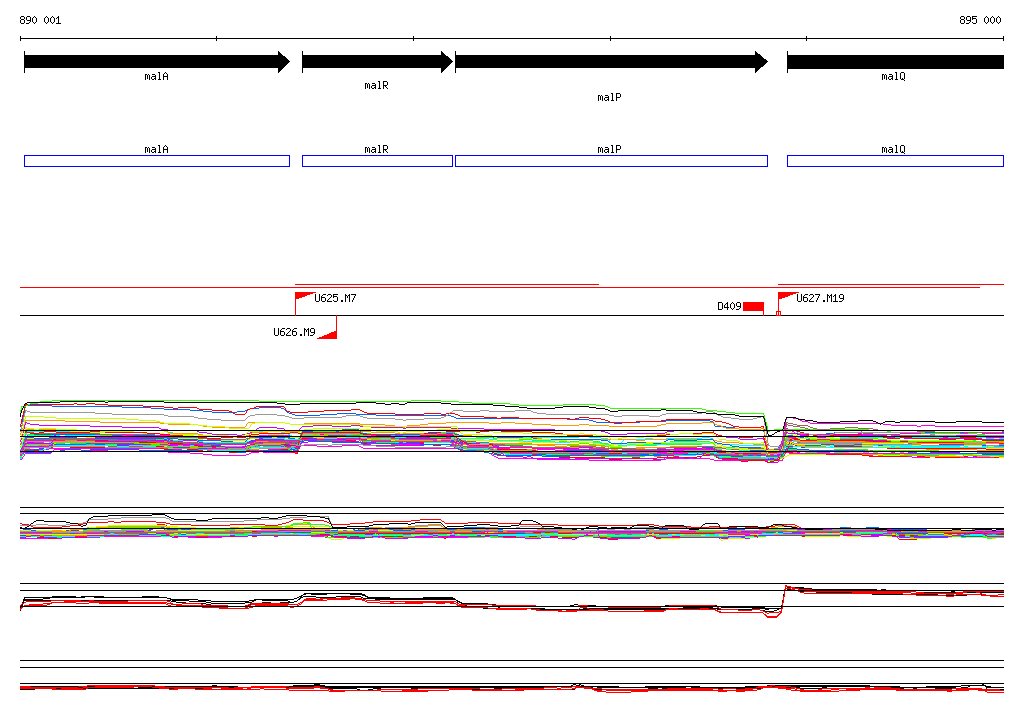Select the malP blue outlined box
1024x714 pixels.
pos(611,161)
